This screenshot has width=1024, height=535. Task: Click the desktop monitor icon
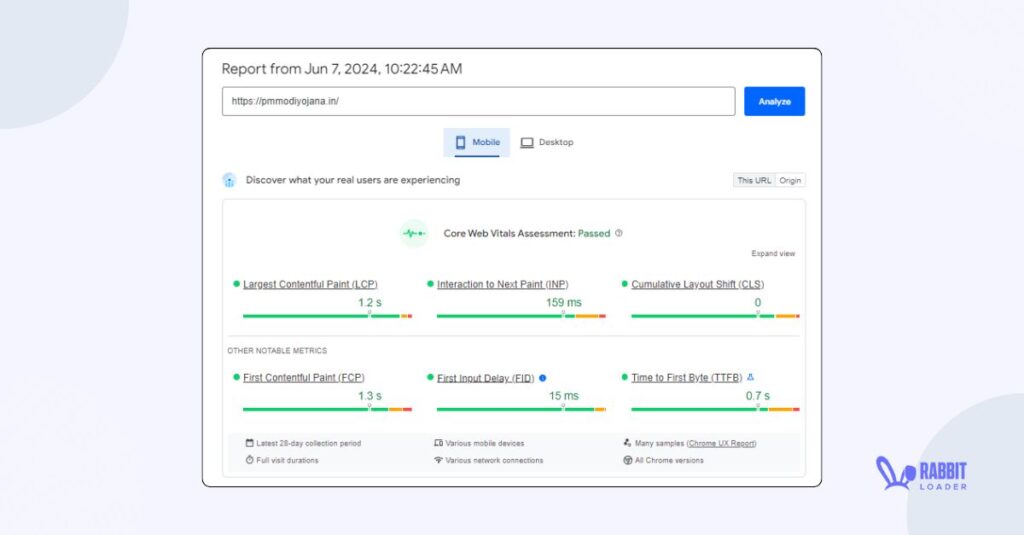[526, 142]
